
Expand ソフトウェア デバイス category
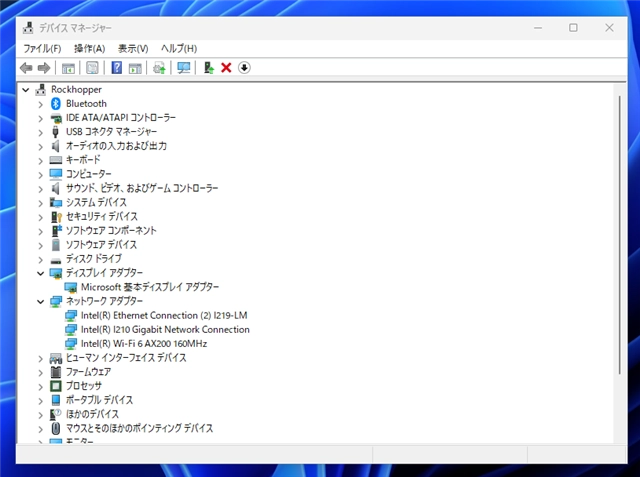[x=40, y=246]
